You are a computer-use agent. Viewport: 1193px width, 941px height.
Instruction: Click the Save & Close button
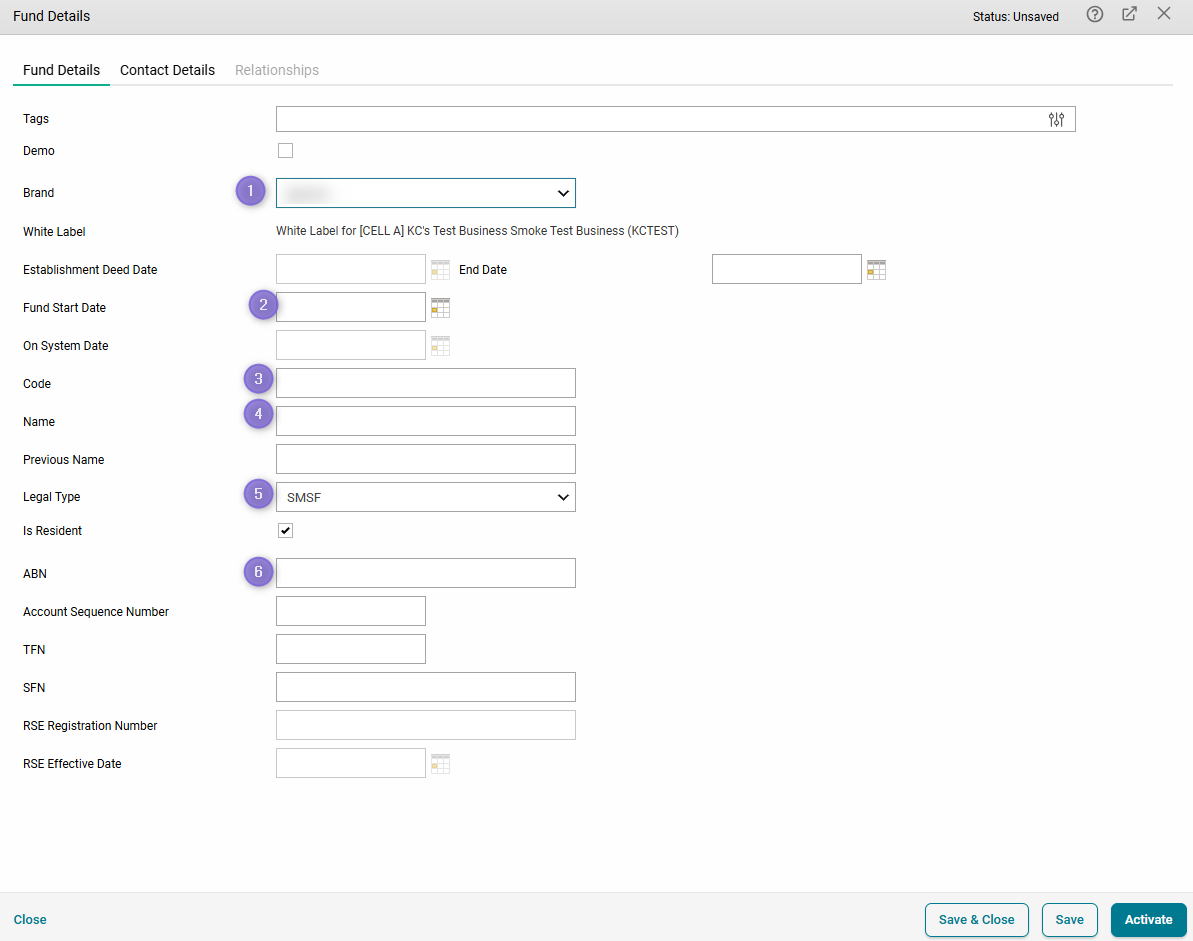pyautogui.click(x=976, y=920)
